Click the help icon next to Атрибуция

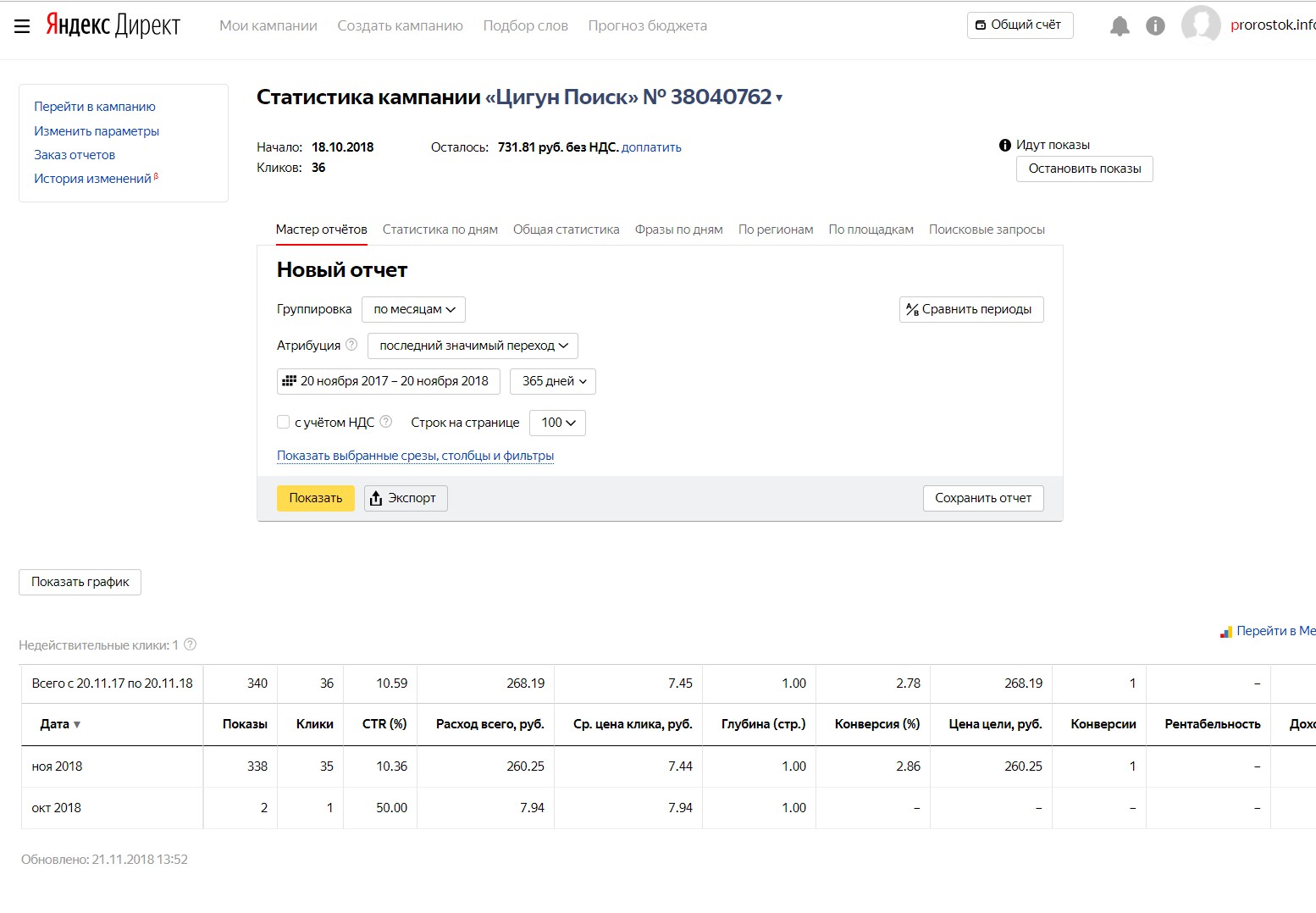coord(351,345)
